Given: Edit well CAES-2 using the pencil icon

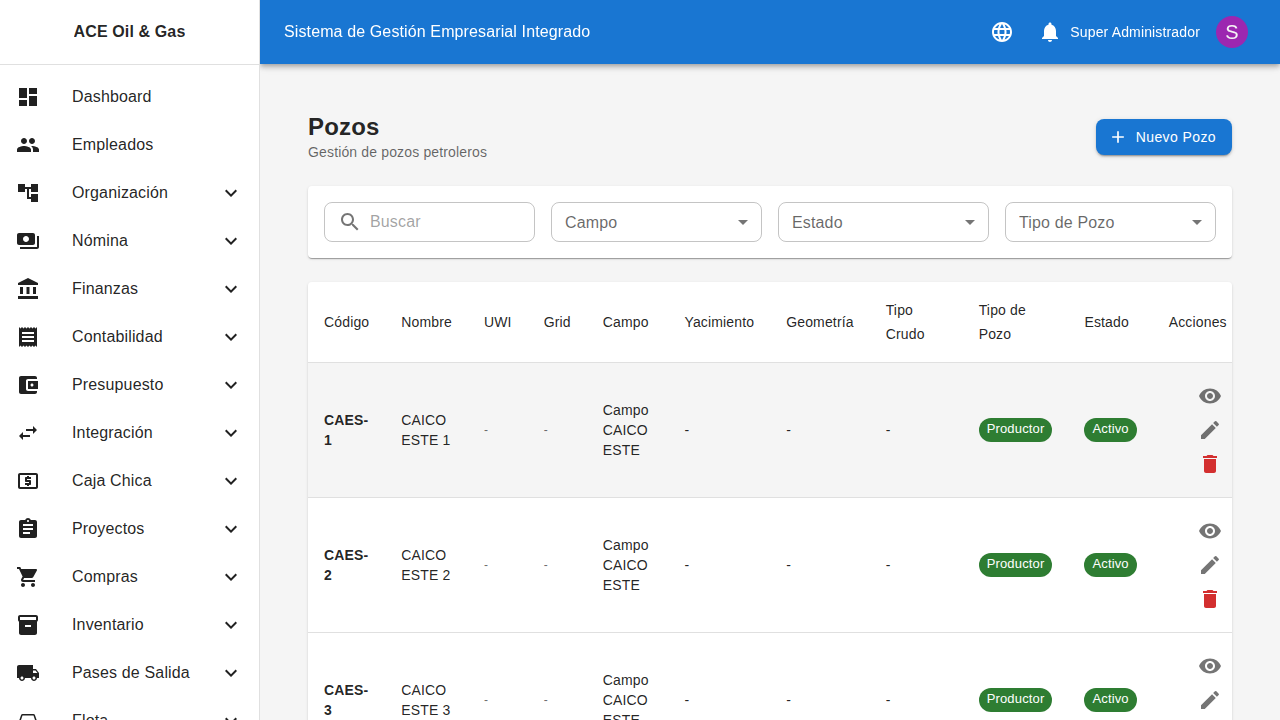Looking at the screenshot, I should [1210, 565].
